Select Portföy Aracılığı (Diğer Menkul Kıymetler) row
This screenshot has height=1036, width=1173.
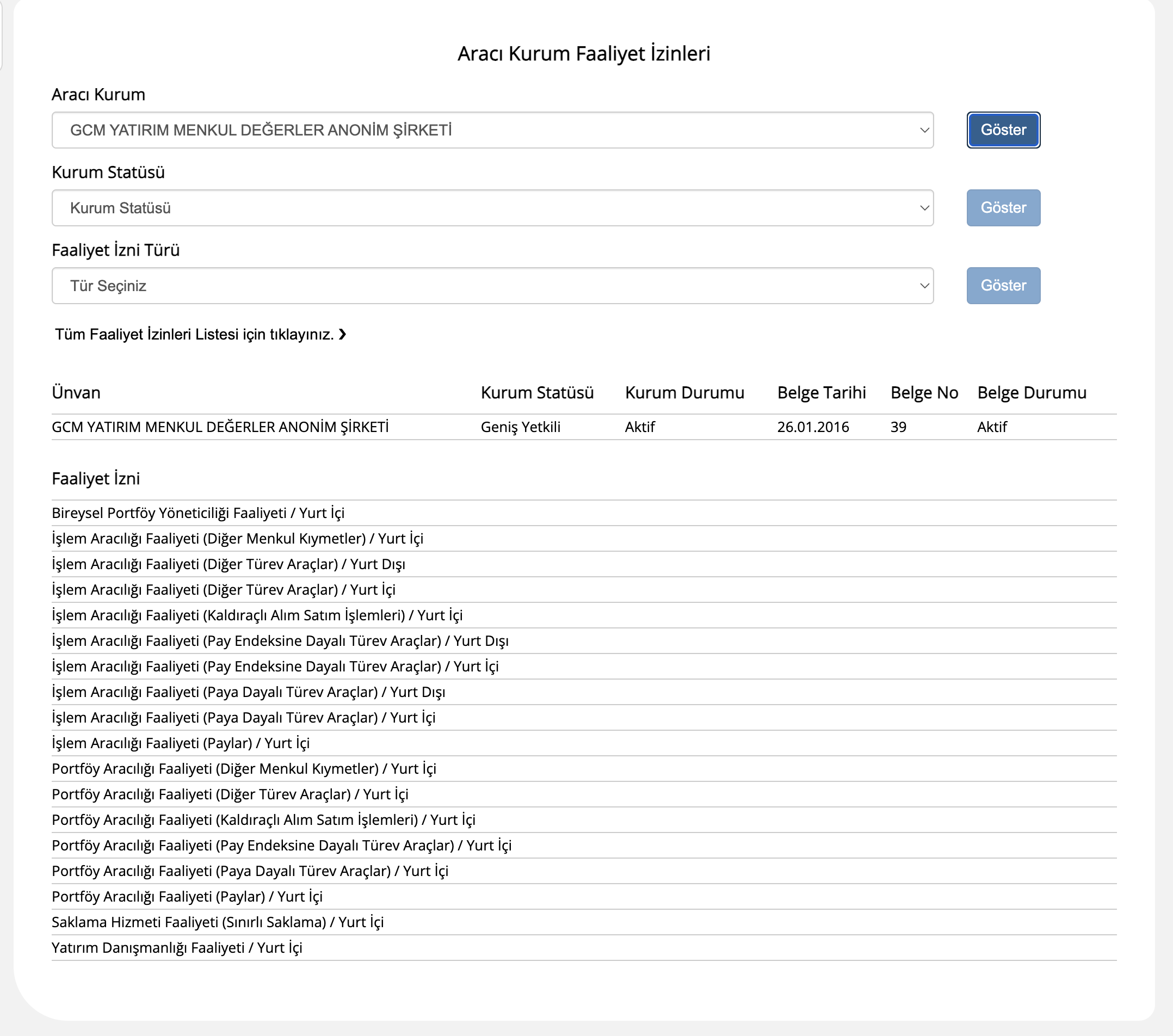coord(584,768)
